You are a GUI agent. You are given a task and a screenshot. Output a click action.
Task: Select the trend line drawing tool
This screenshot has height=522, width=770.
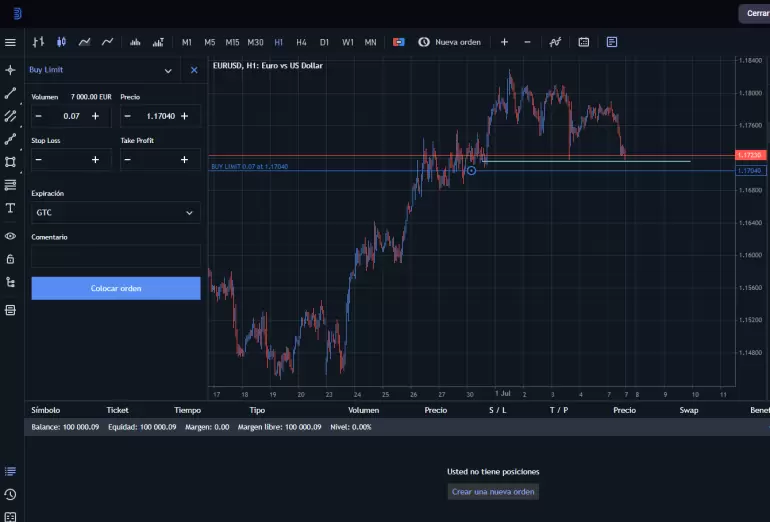[x=10, y=93]
